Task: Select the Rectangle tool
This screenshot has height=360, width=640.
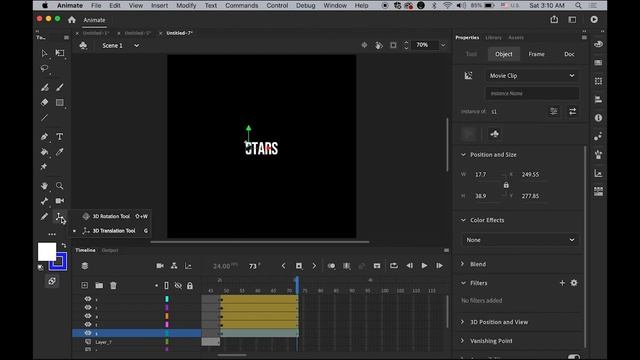Action: (x=60, y=102)
